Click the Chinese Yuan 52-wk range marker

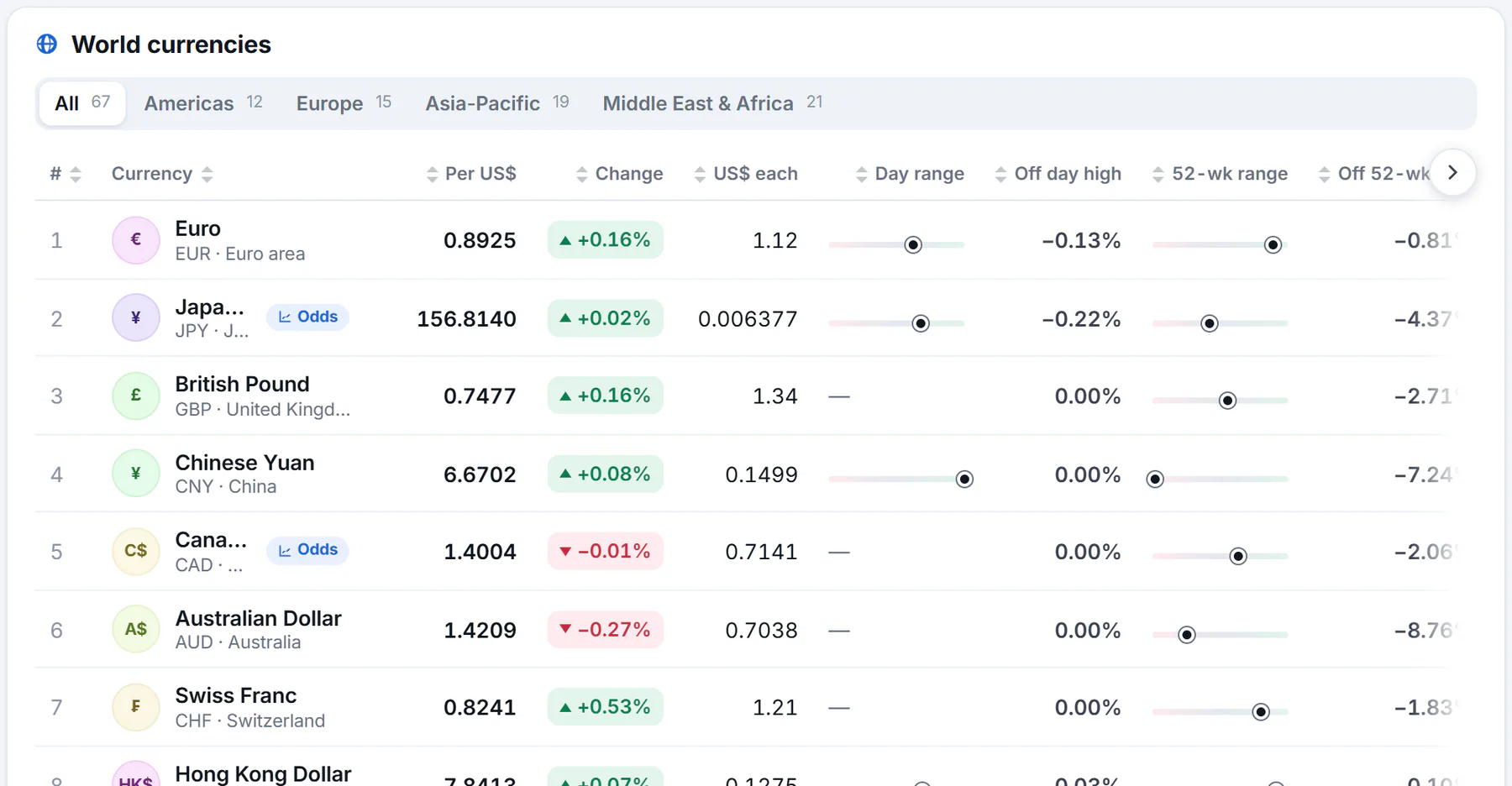tap(1155, 479)
